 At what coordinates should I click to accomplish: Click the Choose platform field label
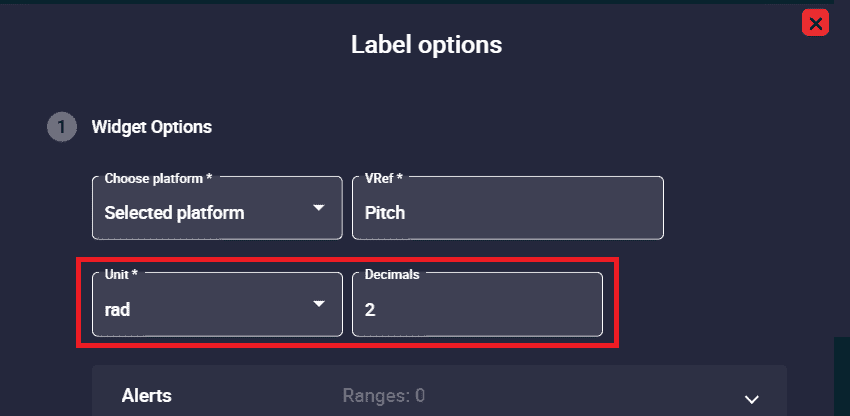point(158,178)
